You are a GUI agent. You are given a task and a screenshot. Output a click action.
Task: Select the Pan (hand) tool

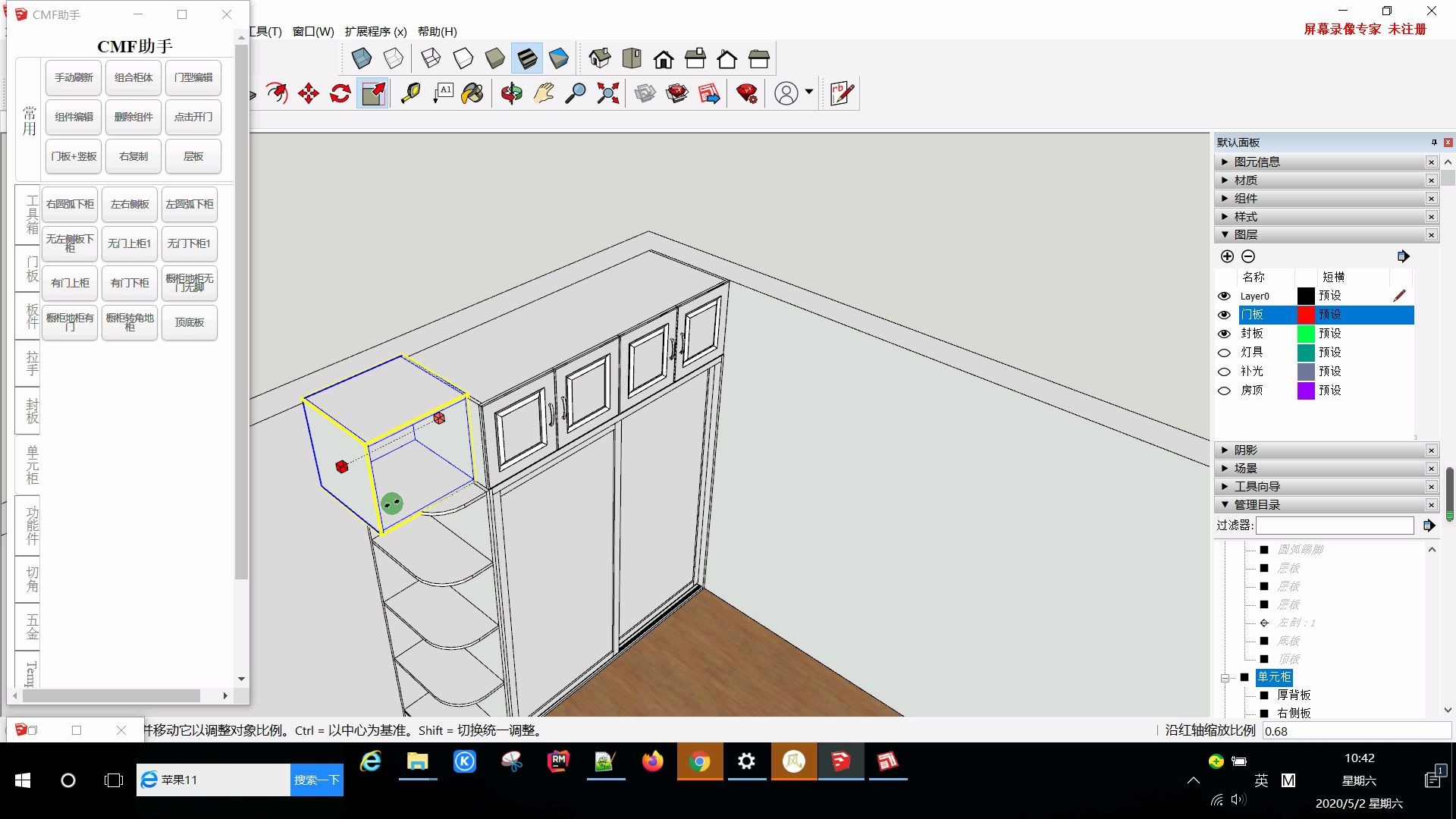(x=544, y=93)
